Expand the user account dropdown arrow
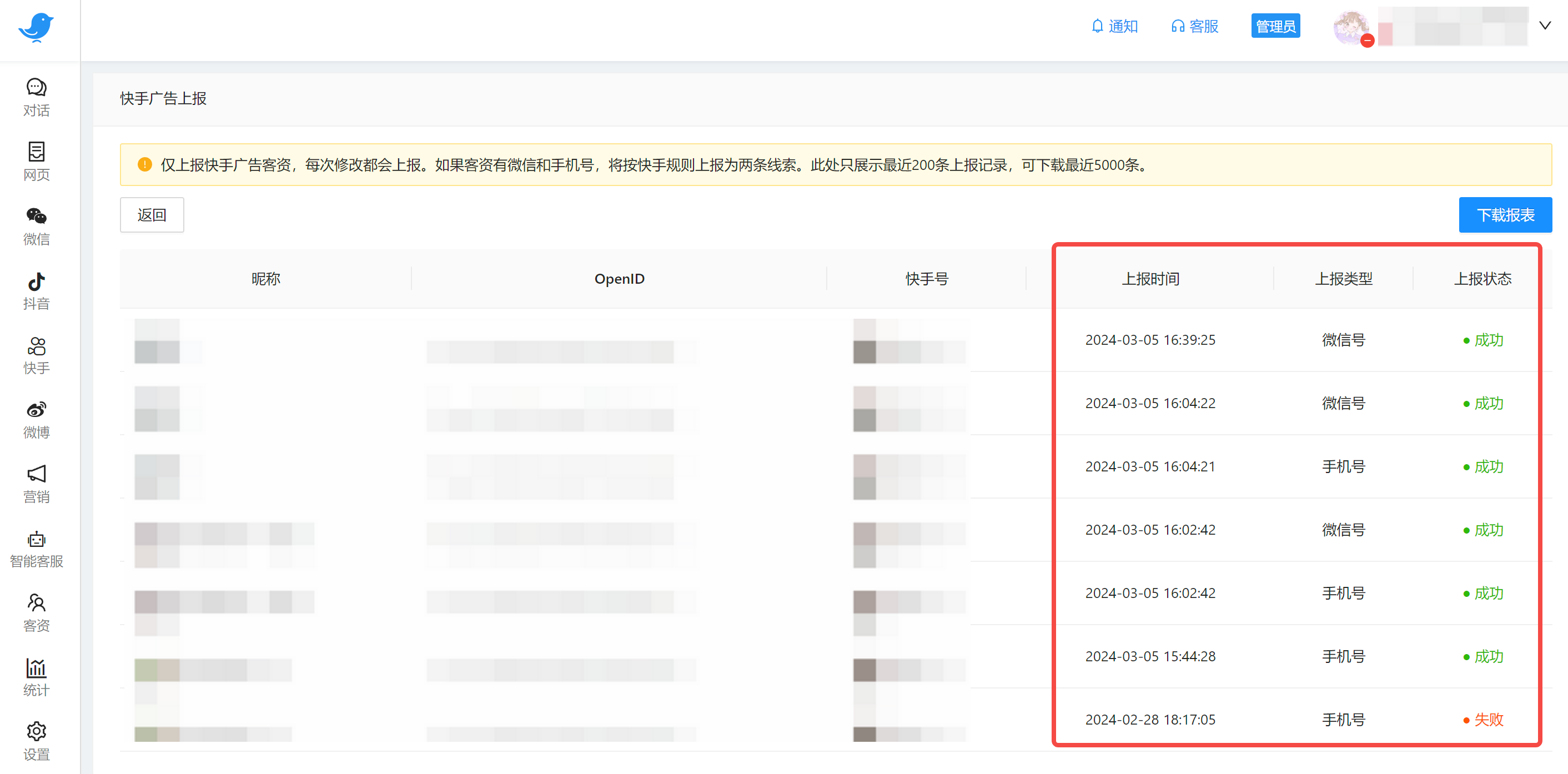Screen dimensions: 1568x774 tap(1544, 26)
